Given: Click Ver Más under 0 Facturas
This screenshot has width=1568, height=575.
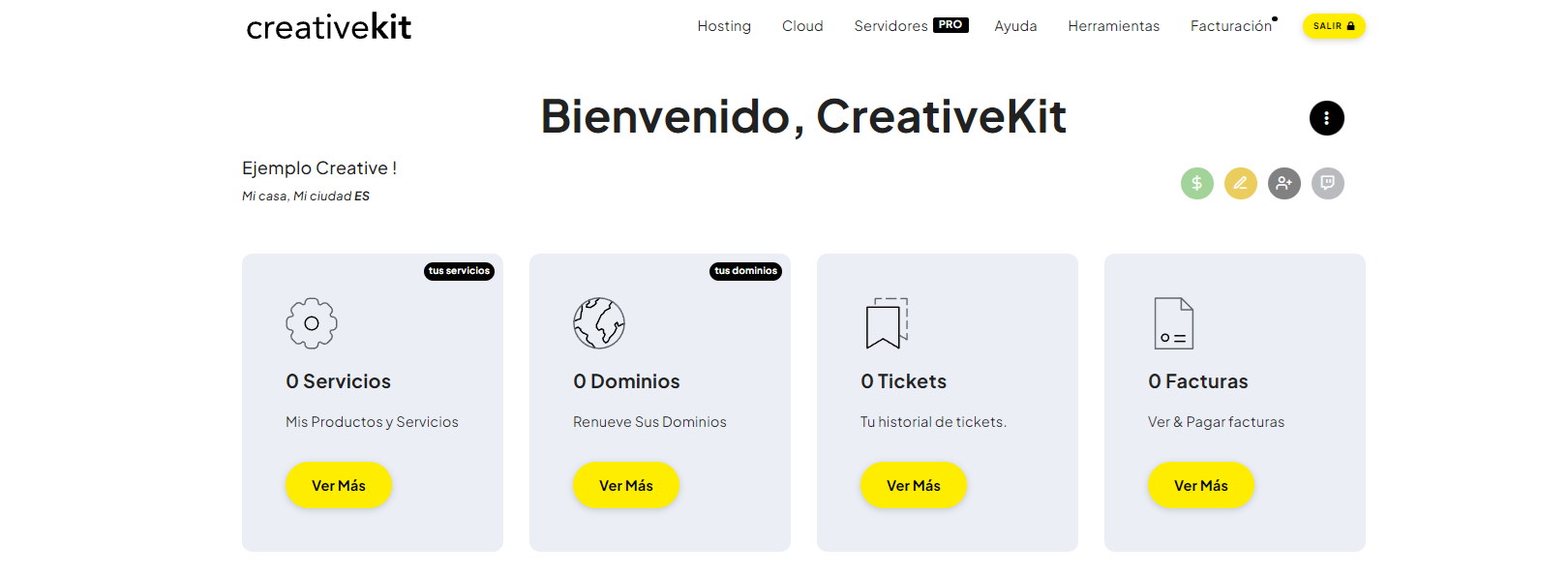Looking at the screenshot, I should (1201, 485).
